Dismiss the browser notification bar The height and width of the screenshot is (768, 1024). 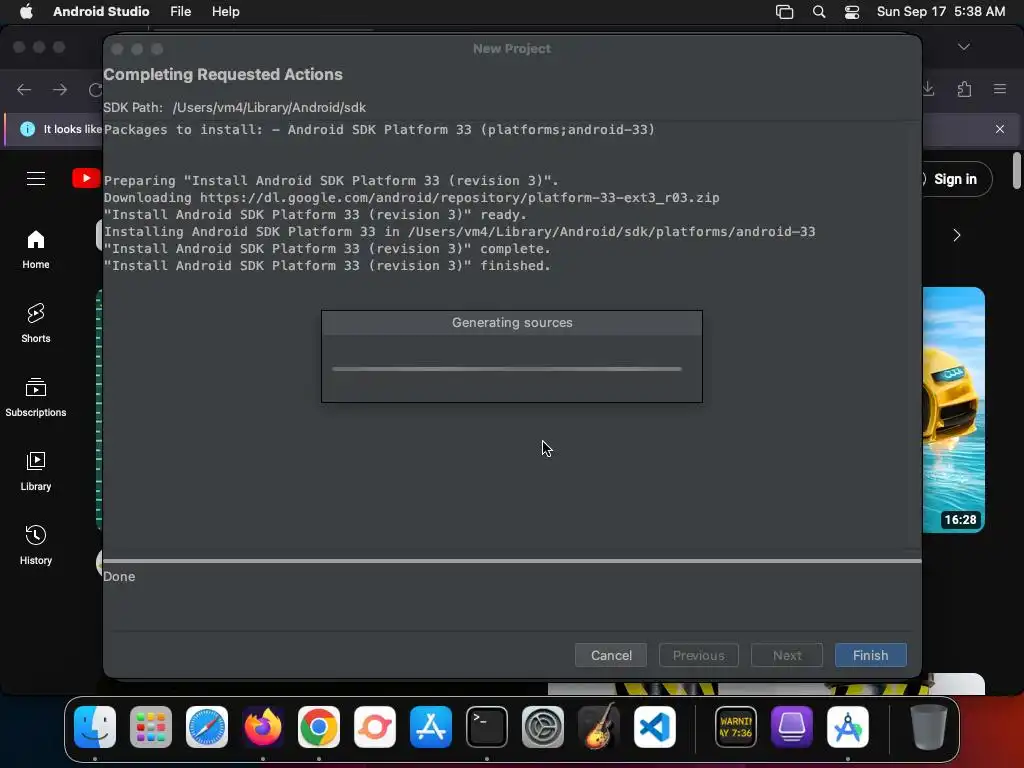pos(1000,129)
